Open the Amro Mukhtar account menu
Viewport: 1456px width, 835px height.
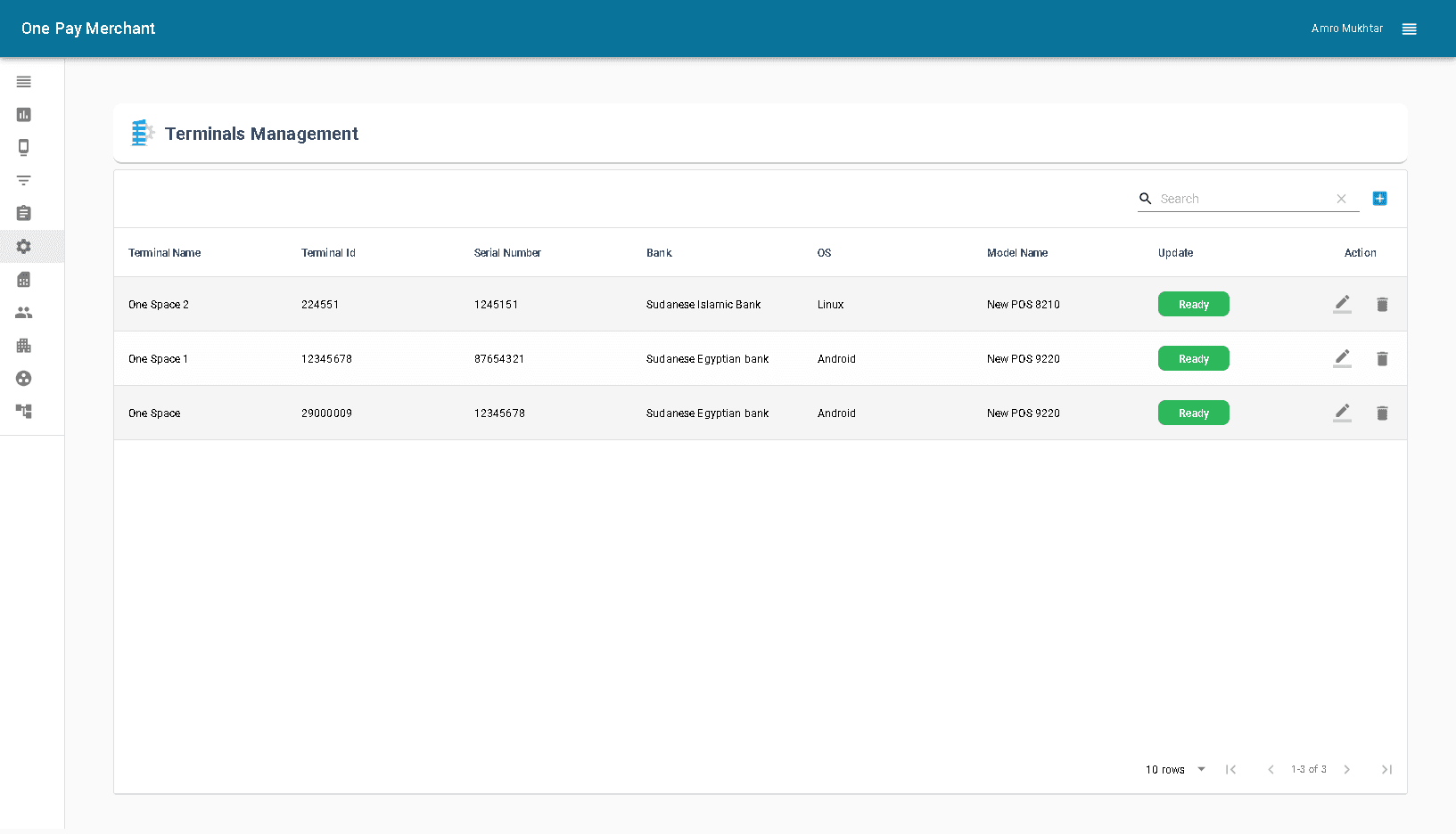(x=1346, y=28)
